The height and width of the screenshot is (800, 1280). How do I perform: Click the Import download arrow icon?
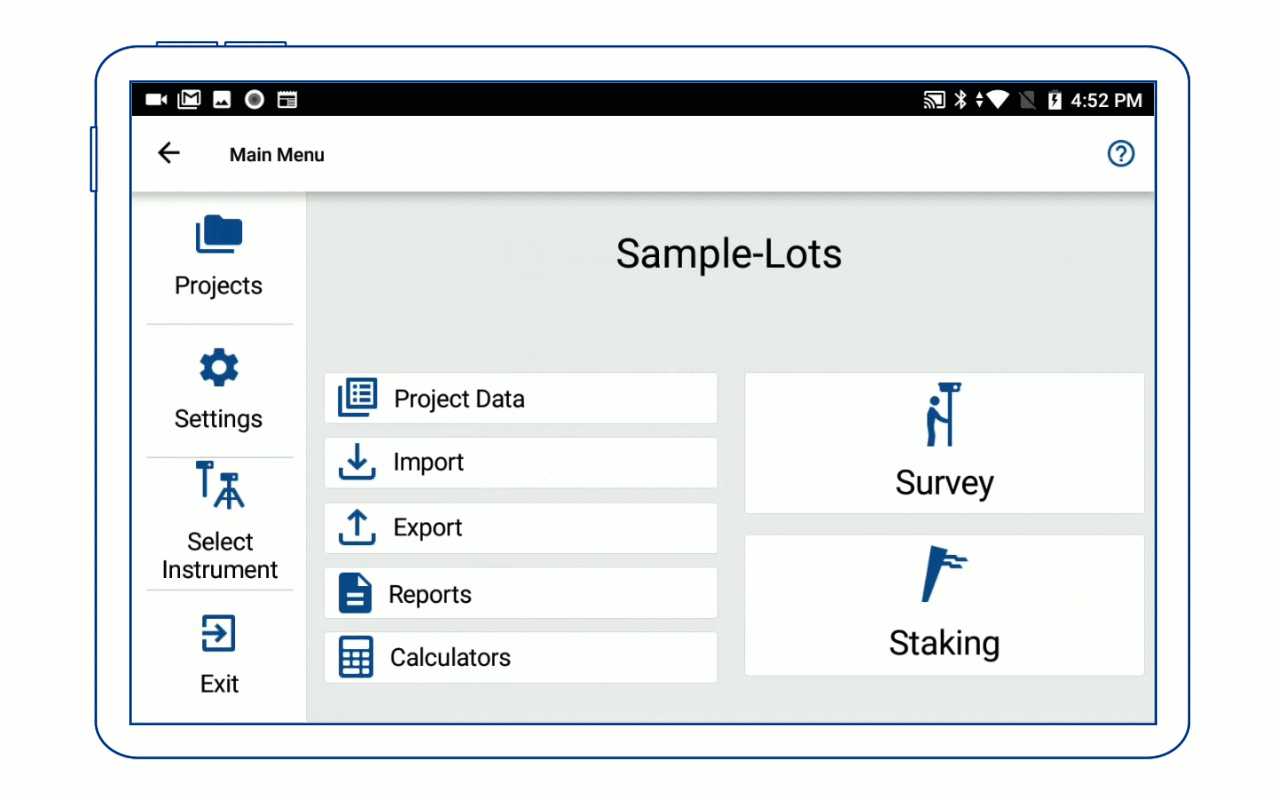pos(357,462)
